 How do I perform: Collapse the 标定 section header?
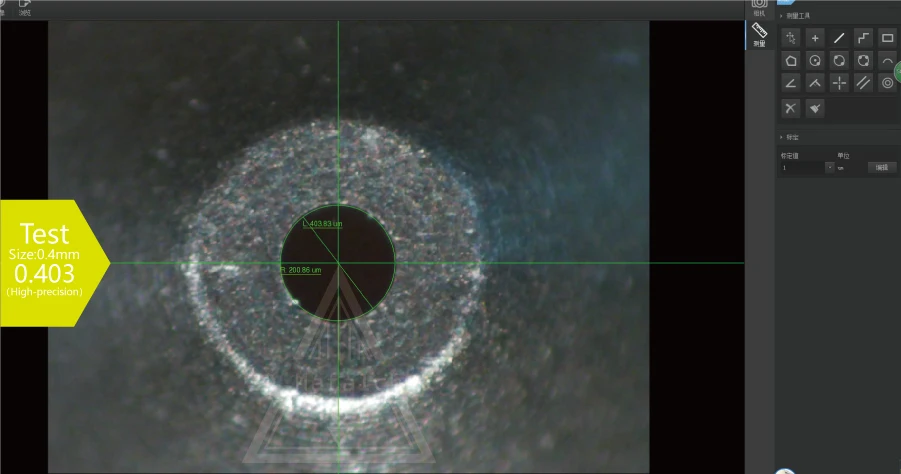coord(790,137)
